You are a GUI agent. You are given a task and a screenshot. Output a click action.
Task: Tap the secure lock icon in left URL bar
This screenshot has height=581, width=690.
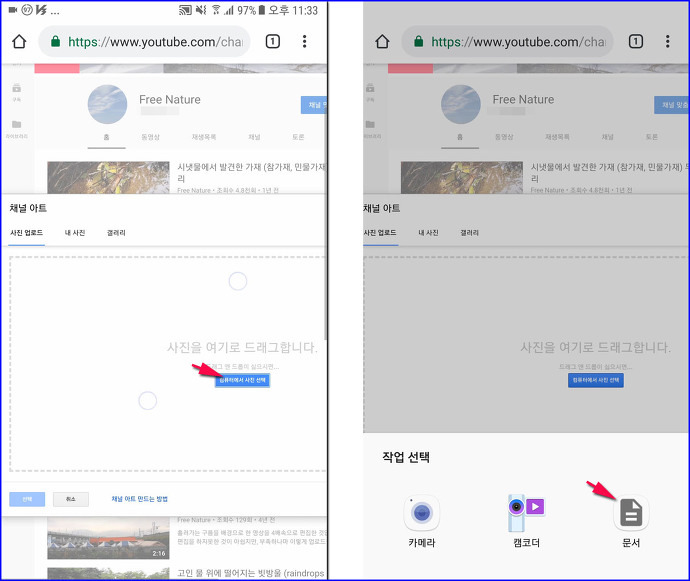pyautogui.click(x=55, y=42)
